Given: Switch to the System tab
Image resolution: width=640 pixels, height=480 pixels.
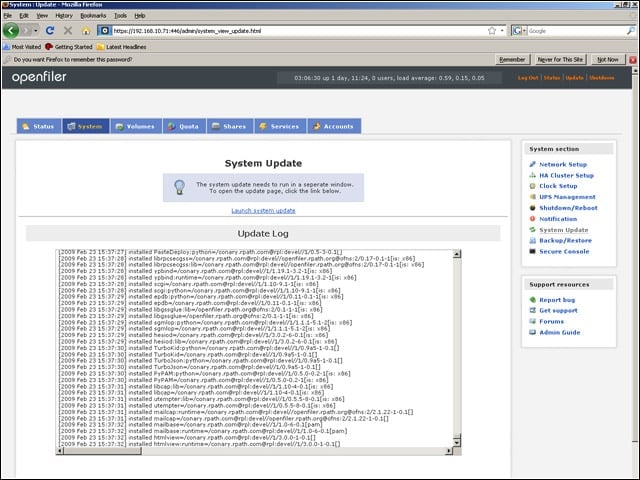Looking at the screenshot, I should click(x=86, y=126).
